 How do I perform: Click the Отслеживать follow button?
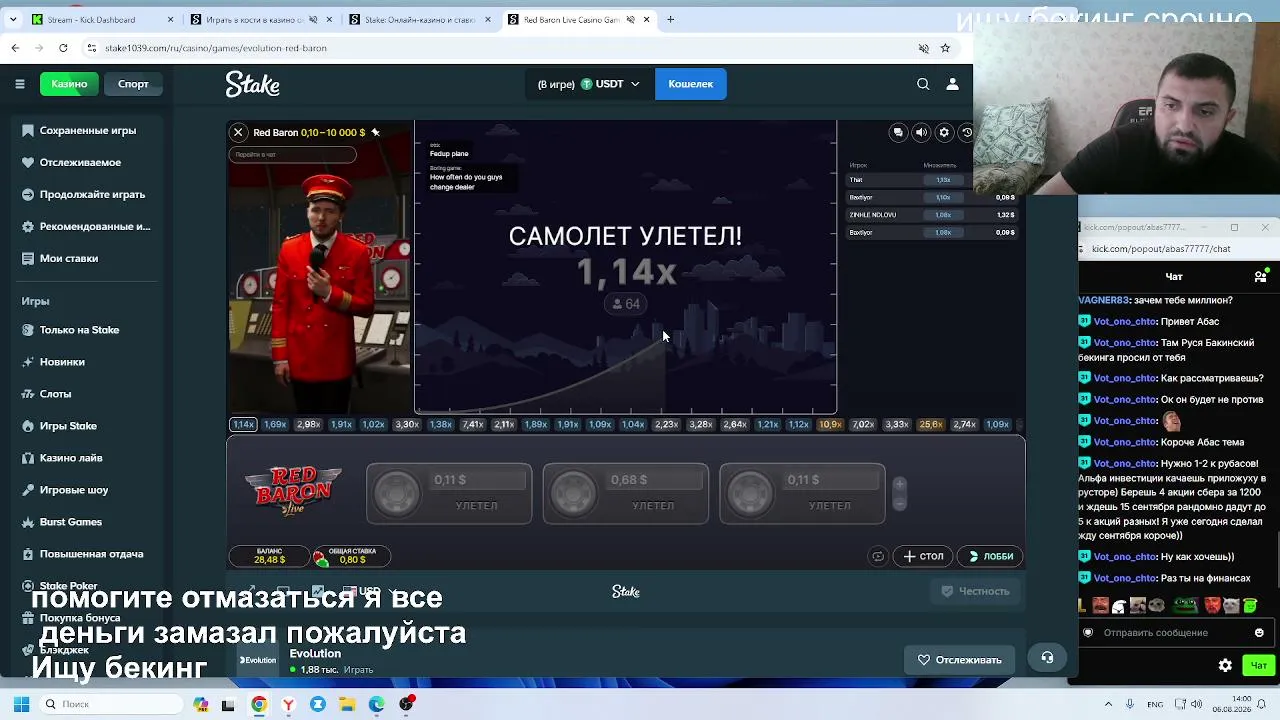click(x=959, y=660)
